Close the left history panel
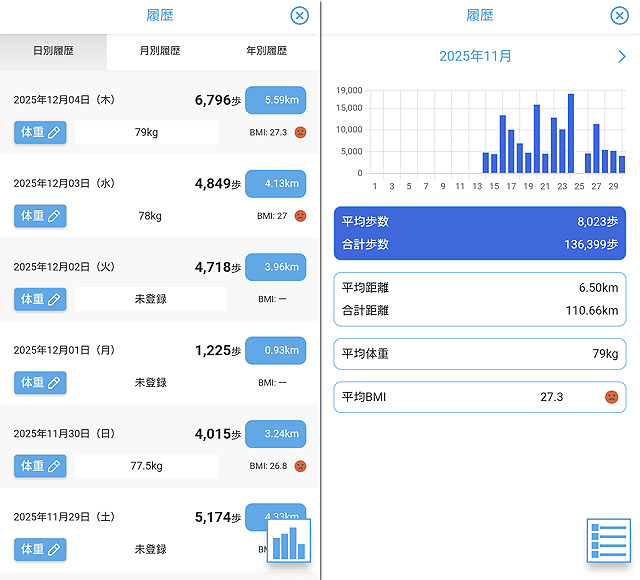 [299, 15]
